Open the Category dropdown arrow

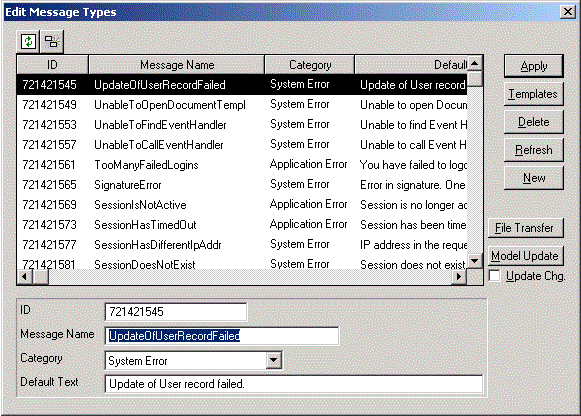point(274,360)
